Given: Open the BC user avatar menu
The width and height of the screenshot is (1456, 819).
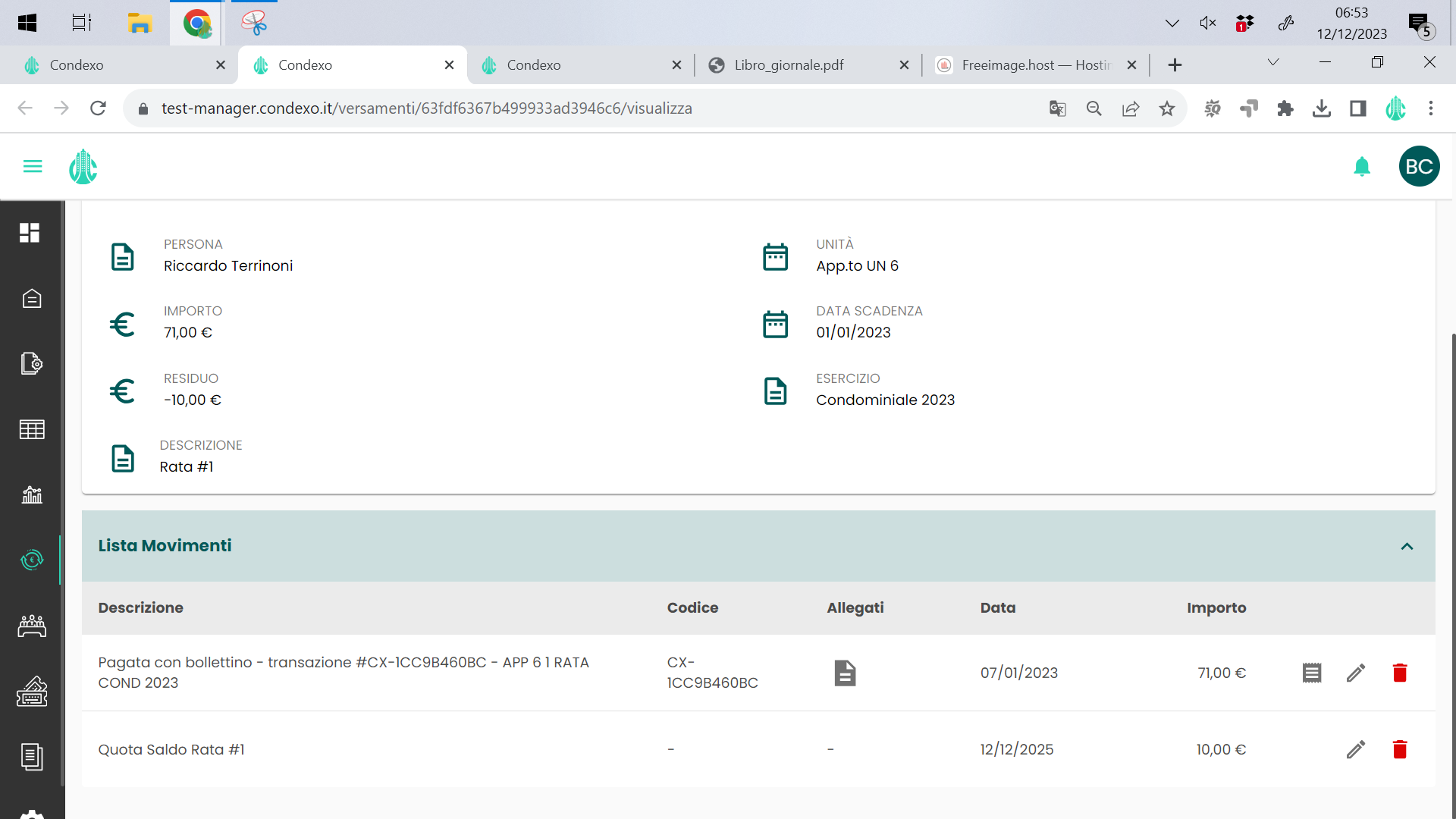Looking at the screenshot, I should [1419, 166].
